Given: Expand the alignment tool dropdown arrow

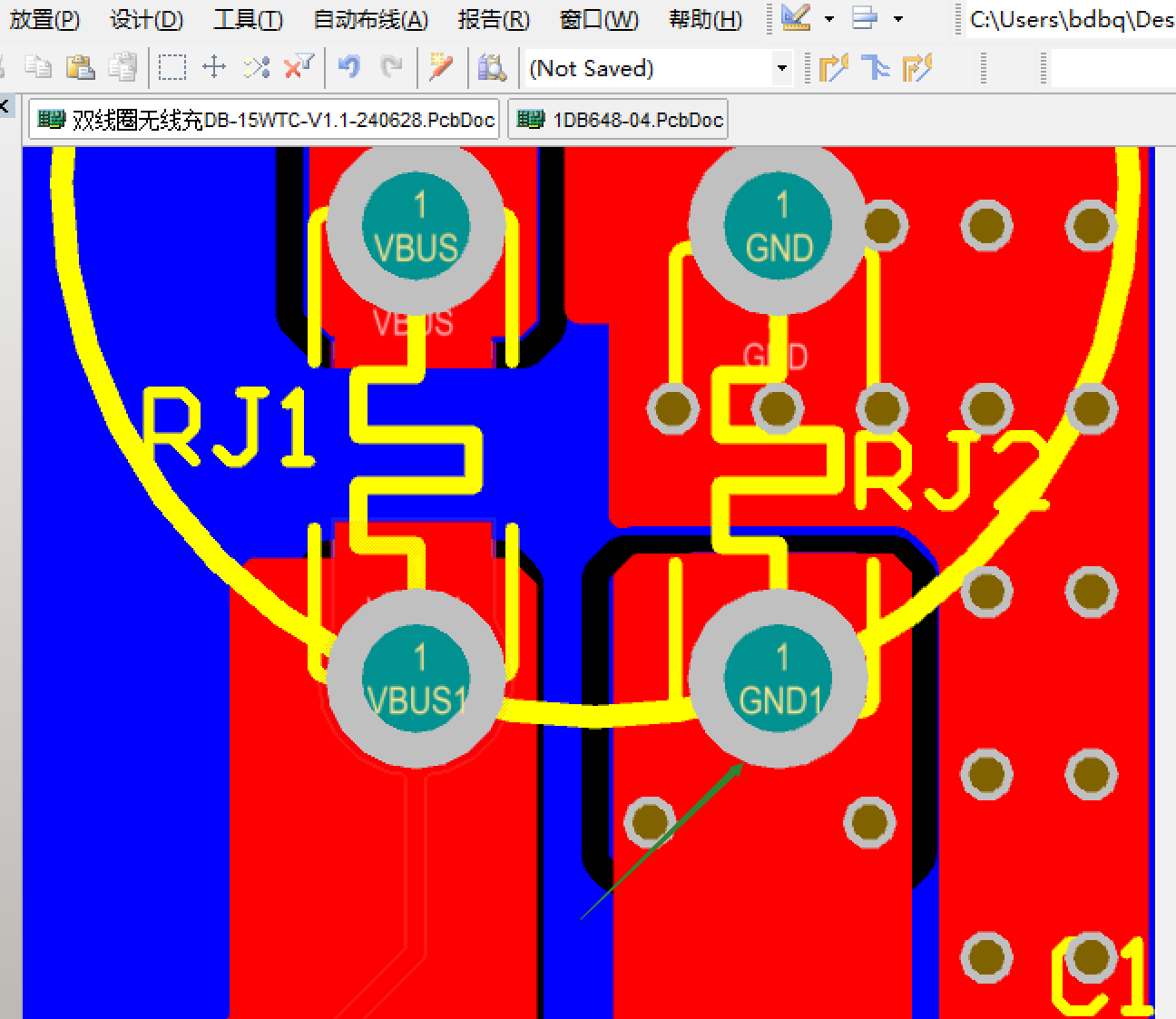Looking at the screenshot, I should tap(898, 19).
